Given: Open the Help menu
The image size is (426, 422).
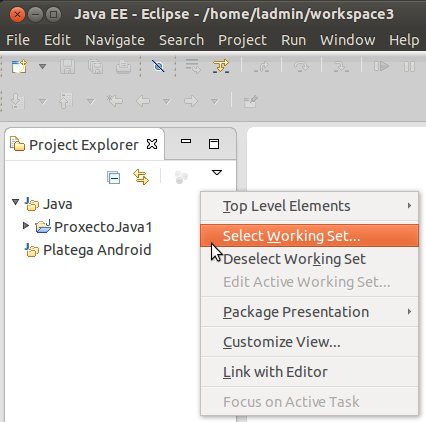Looking at the screenshot, I should (404, 40).
